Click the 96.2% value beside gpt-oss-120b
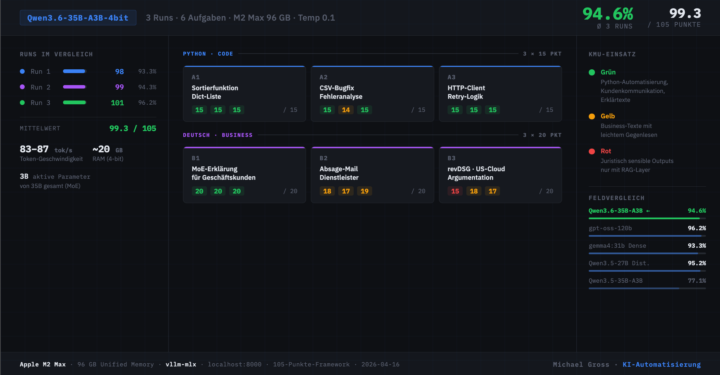Screen dimensions: 720x375 coord(697,229)
